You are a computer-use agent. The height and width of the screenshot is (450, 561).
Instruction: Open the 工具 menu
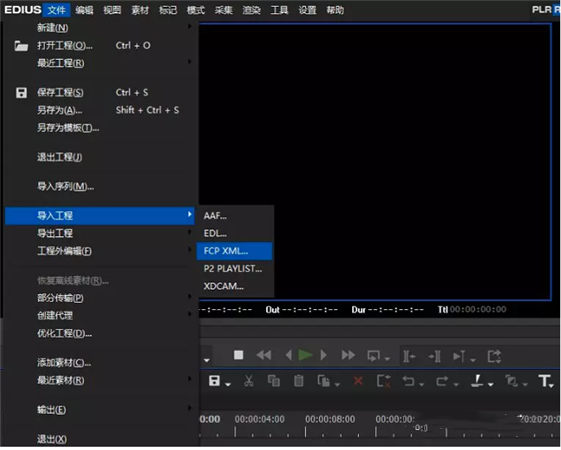[x=279, y=10]
